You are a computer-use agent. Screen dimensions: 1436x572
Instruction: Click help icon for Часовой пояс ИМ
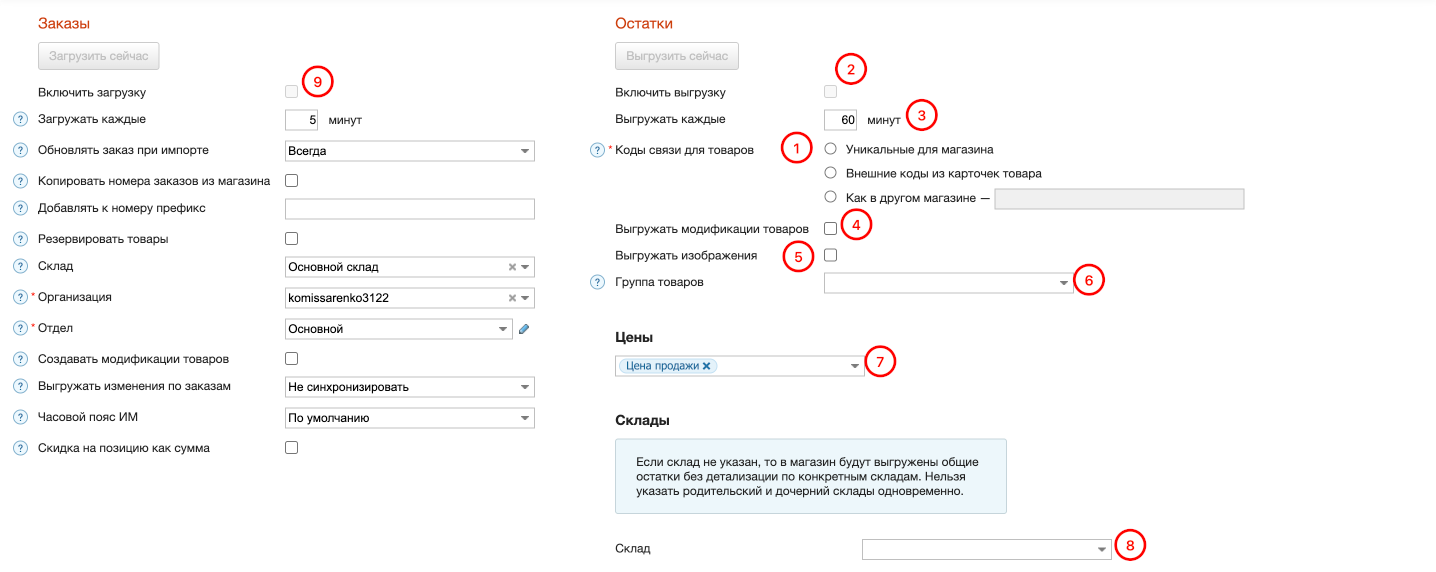tap(19, 418)
